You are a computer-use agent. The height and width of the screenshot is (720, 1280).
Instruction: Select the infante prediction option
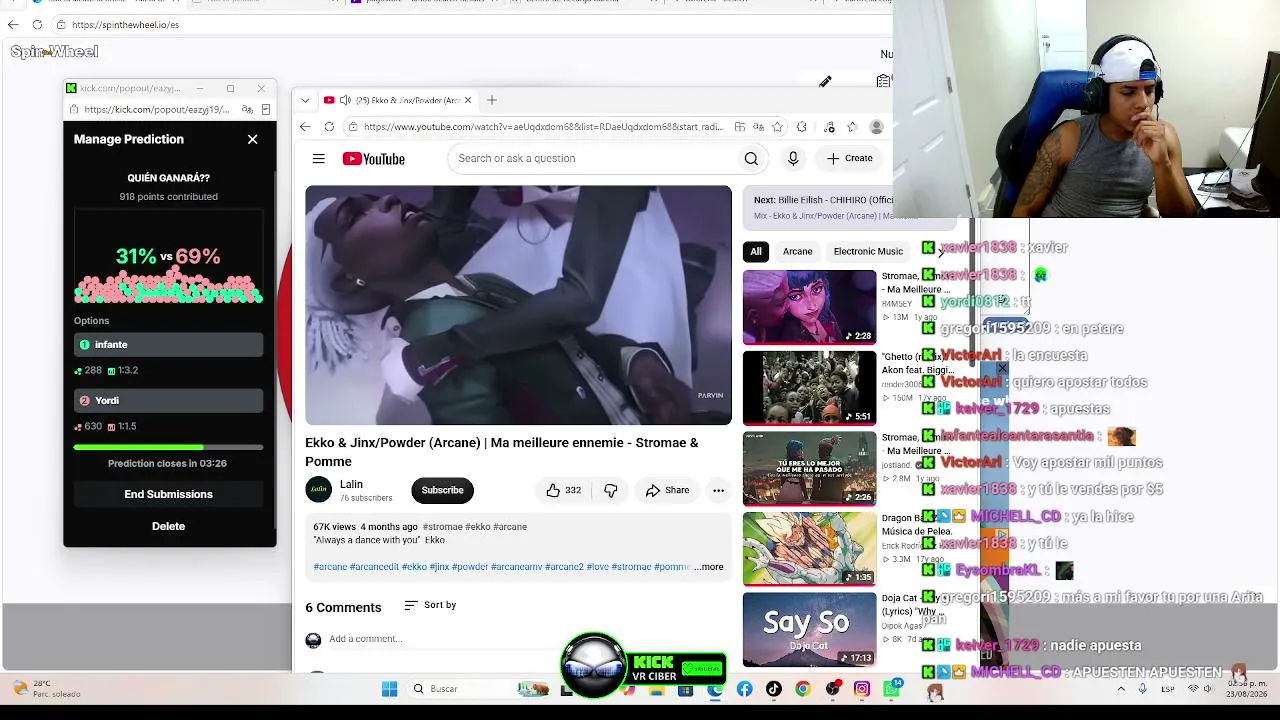point(168,345)
